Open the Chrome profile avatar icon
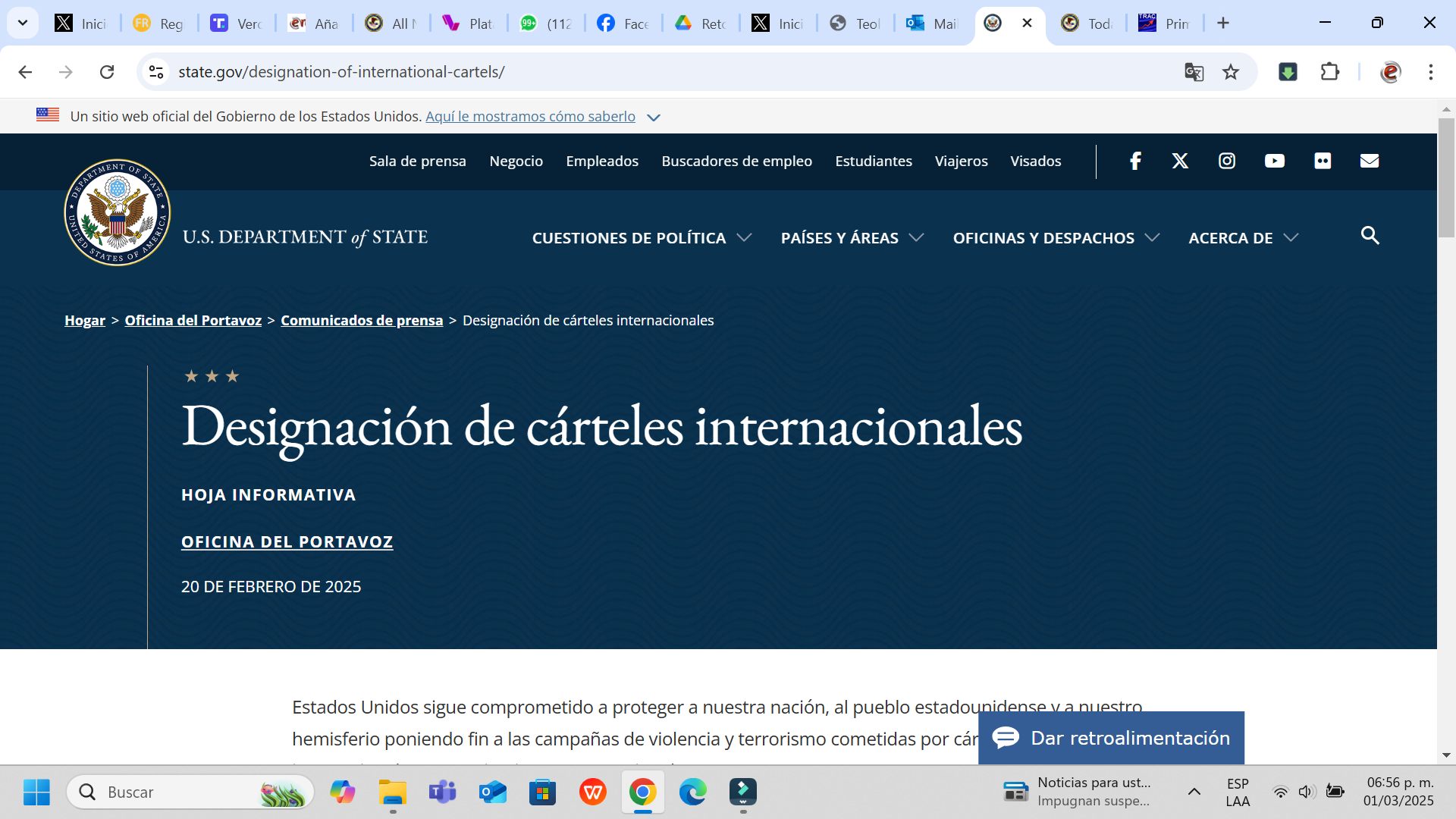 click(1391, 72)
